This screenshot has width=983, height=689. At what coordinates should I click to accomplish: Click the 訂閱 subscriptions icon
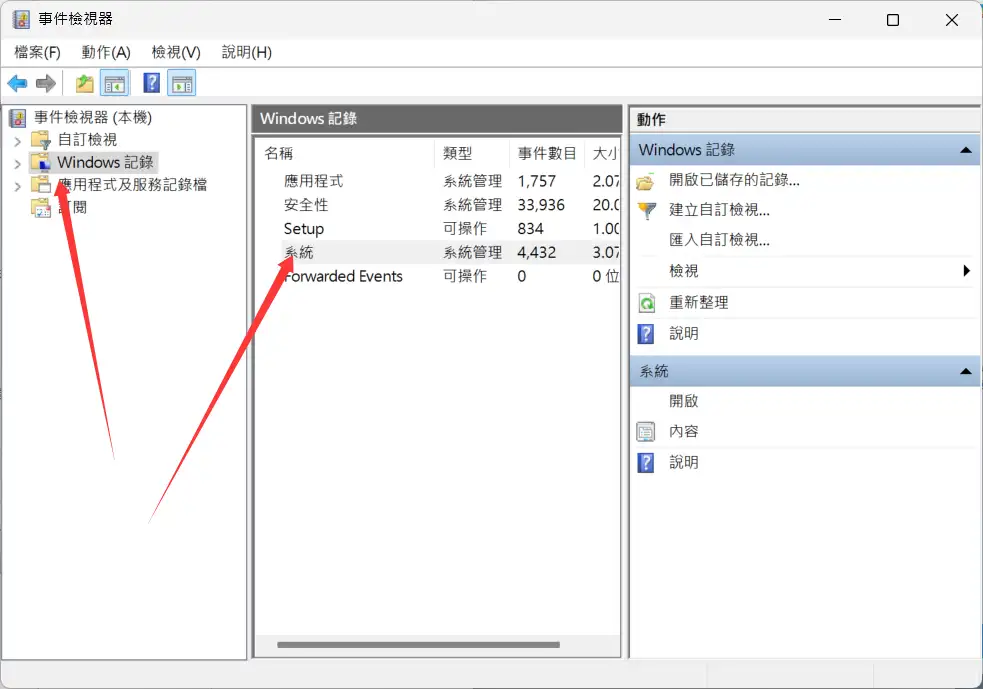(41, 208)
